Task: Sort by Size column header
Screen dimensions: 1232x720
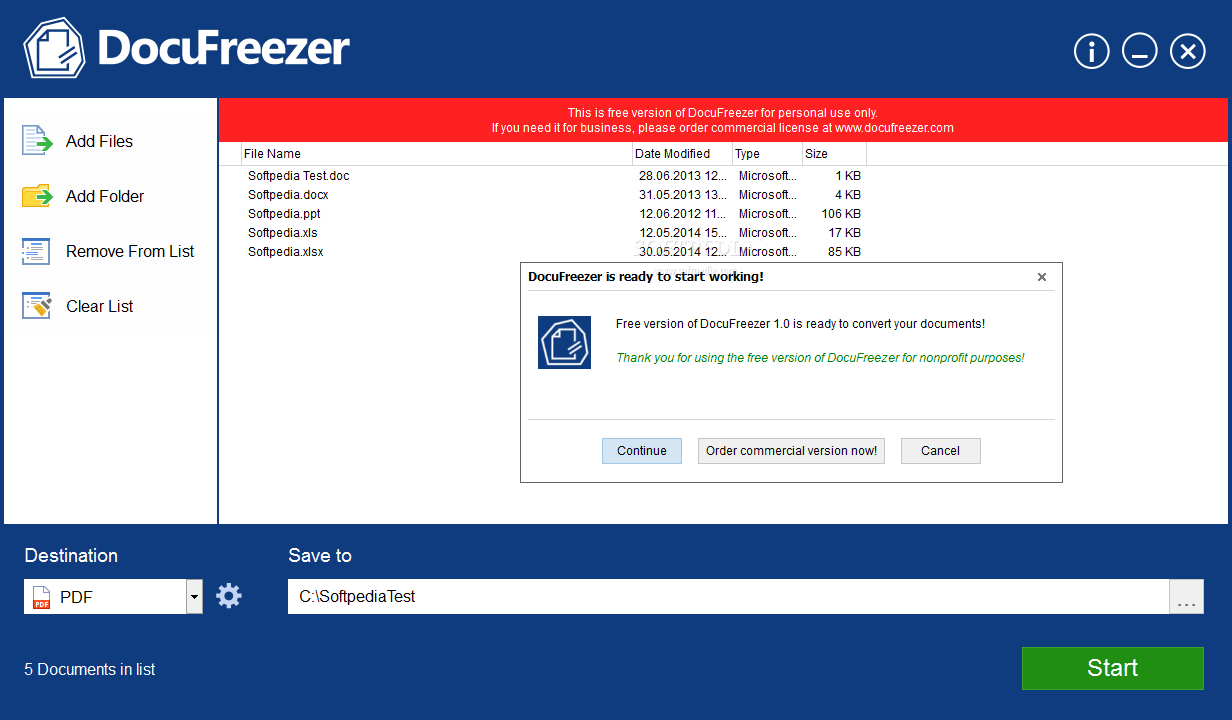Action: point(834,154)
